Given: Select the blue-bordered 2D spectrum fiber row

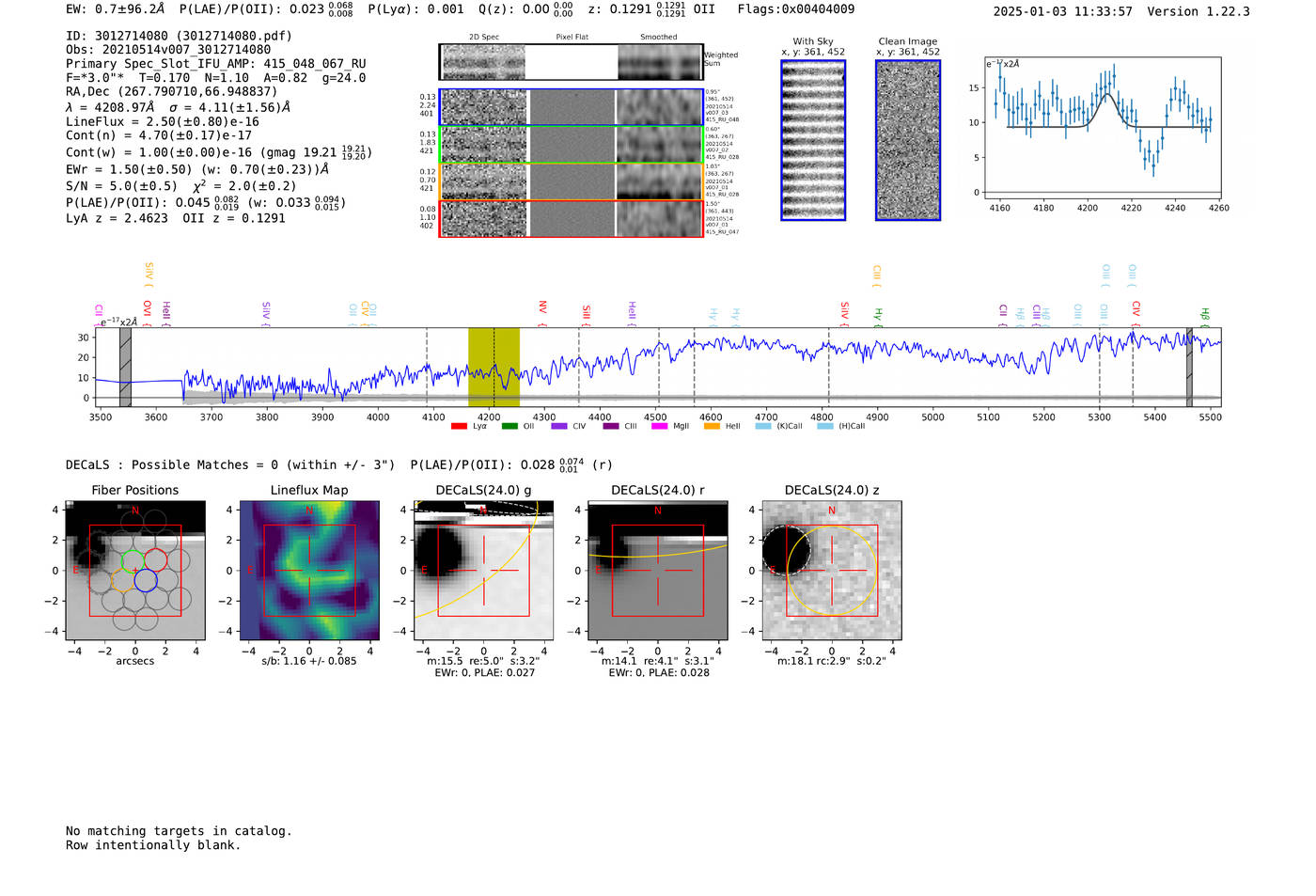Looking at the screenshot, I should coord(572,107).
